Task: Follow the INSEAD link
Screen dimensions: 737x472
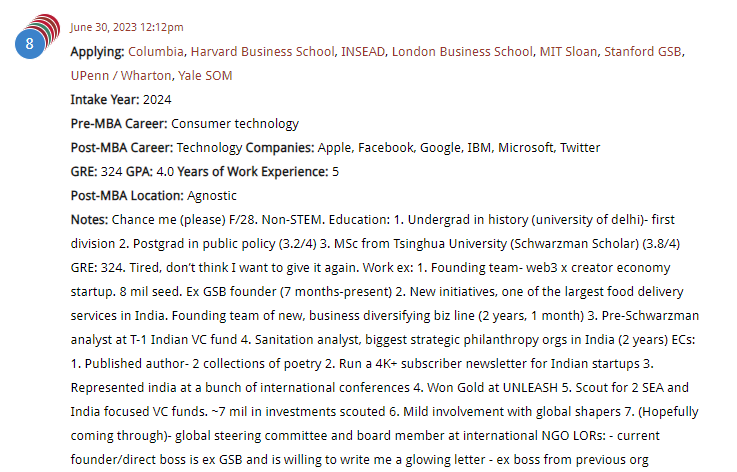Action: click(x=363, y=52)
